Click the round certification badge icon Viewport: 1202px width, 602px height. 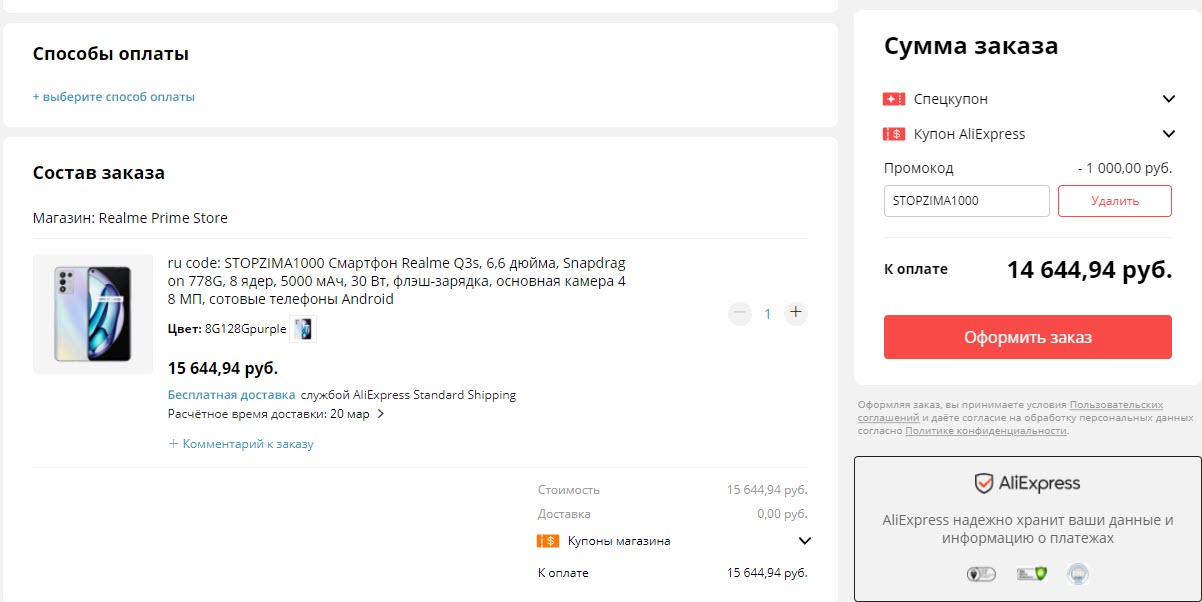pos(1078,573)
